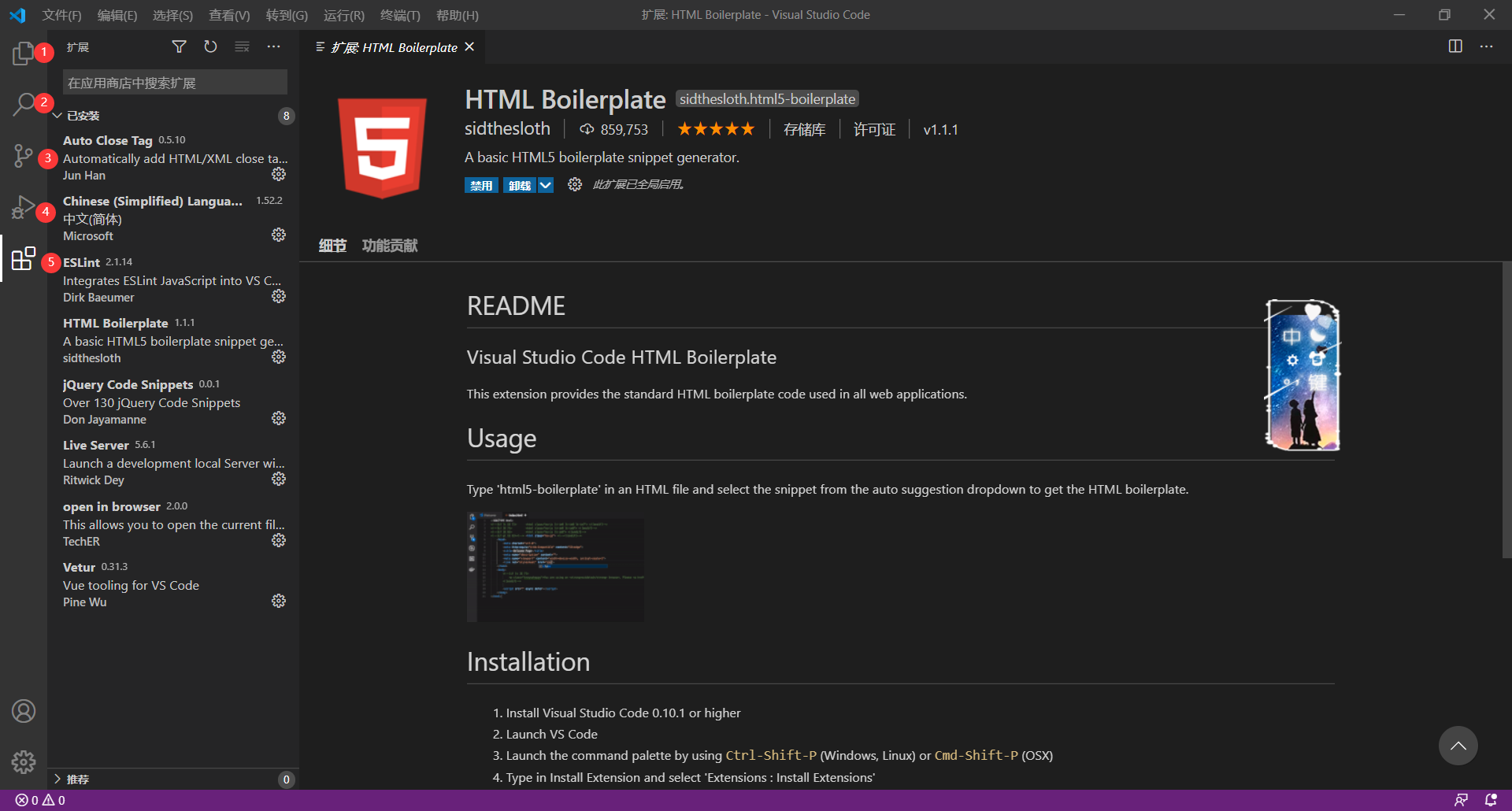Open manage gear for ESLint extension
This screenshot has width=1512, height=811.
(279, 296)
